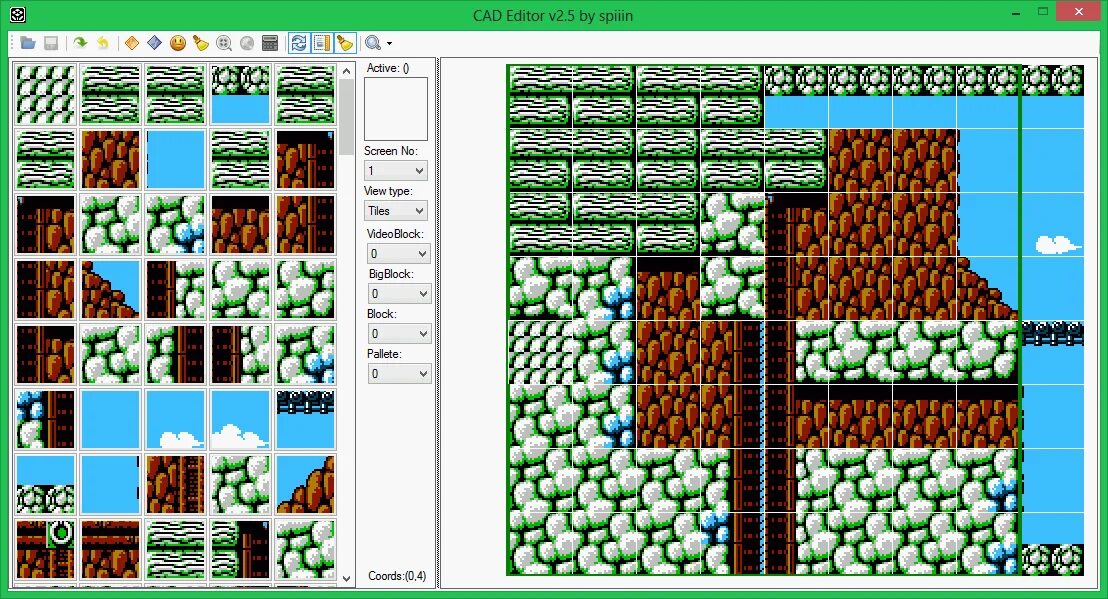Click the green redo arrow icon

coord(81,43)
